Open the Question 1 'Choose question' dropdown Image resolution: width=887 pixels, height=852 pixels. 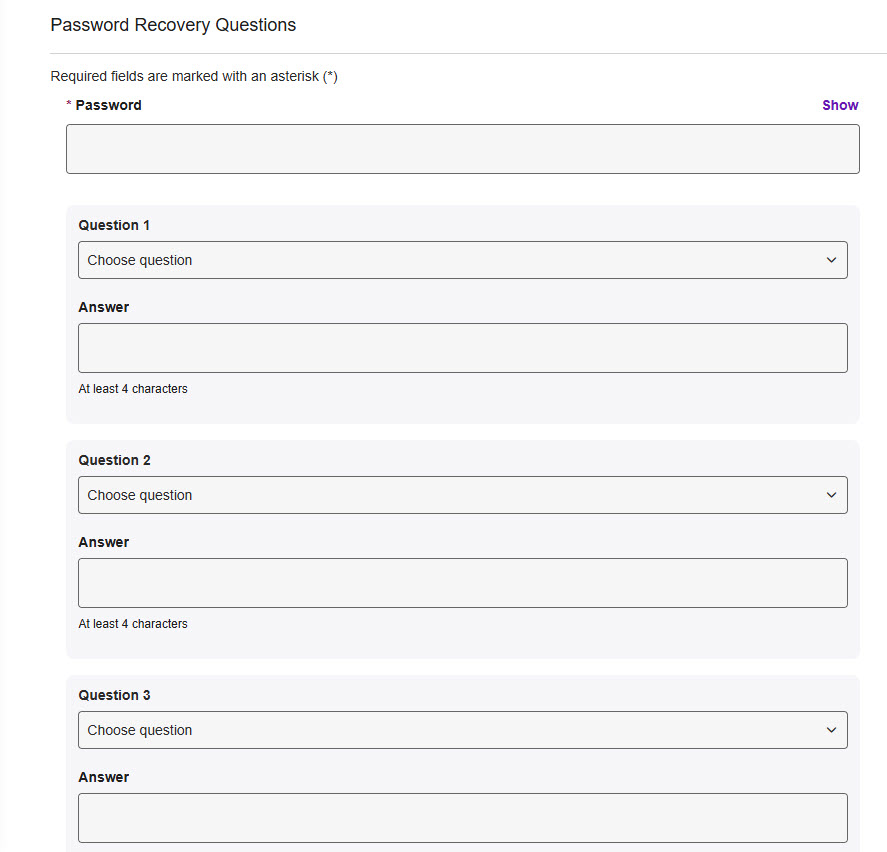(463, 260)
